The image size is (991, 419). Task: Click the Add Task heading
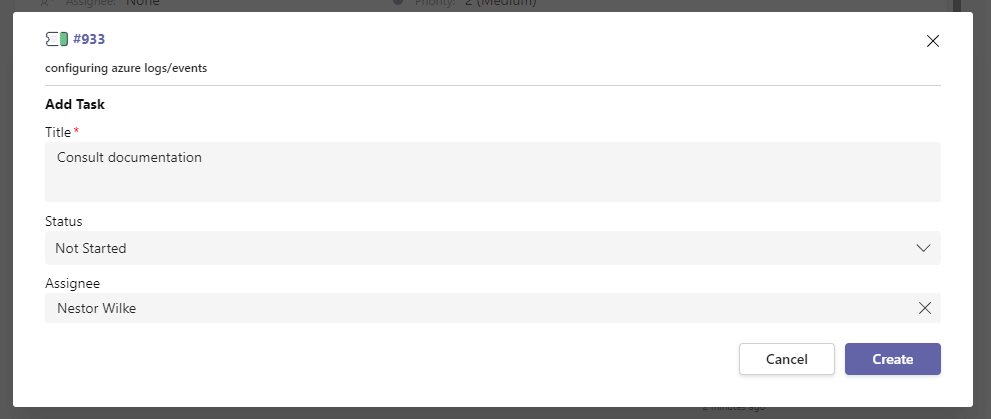click(75, 104)
